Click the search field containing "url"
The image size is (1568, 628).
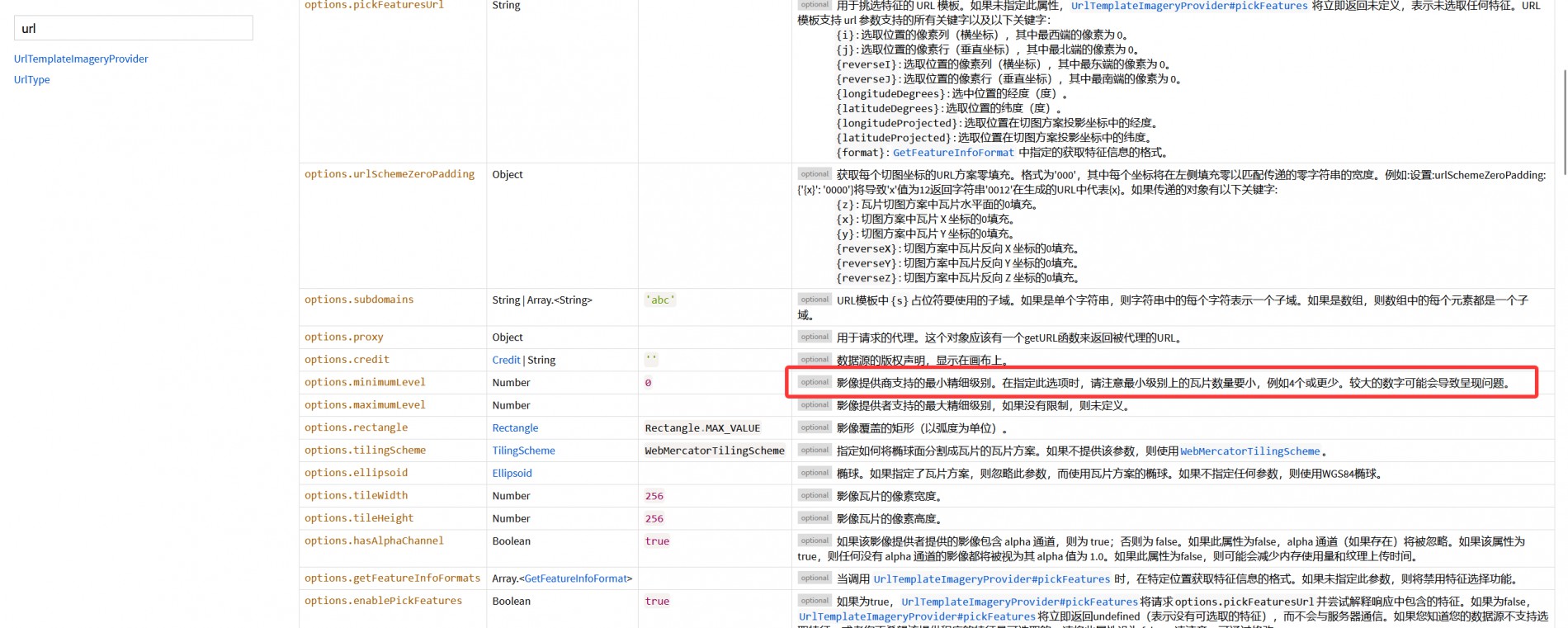click(133, 28)
